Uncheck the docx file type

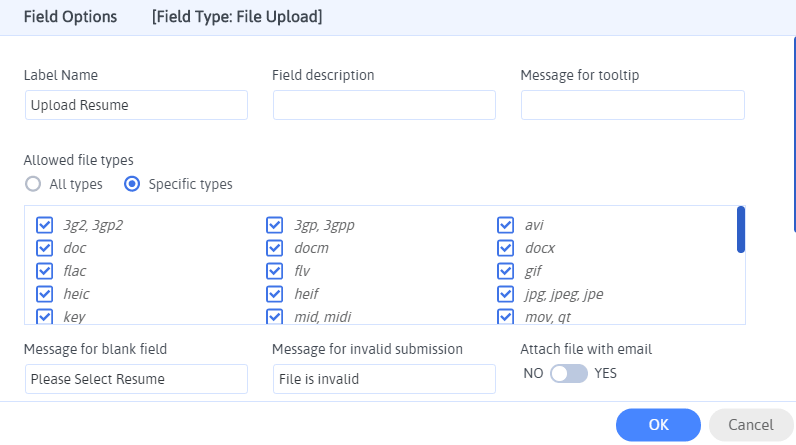pos(506,248)
